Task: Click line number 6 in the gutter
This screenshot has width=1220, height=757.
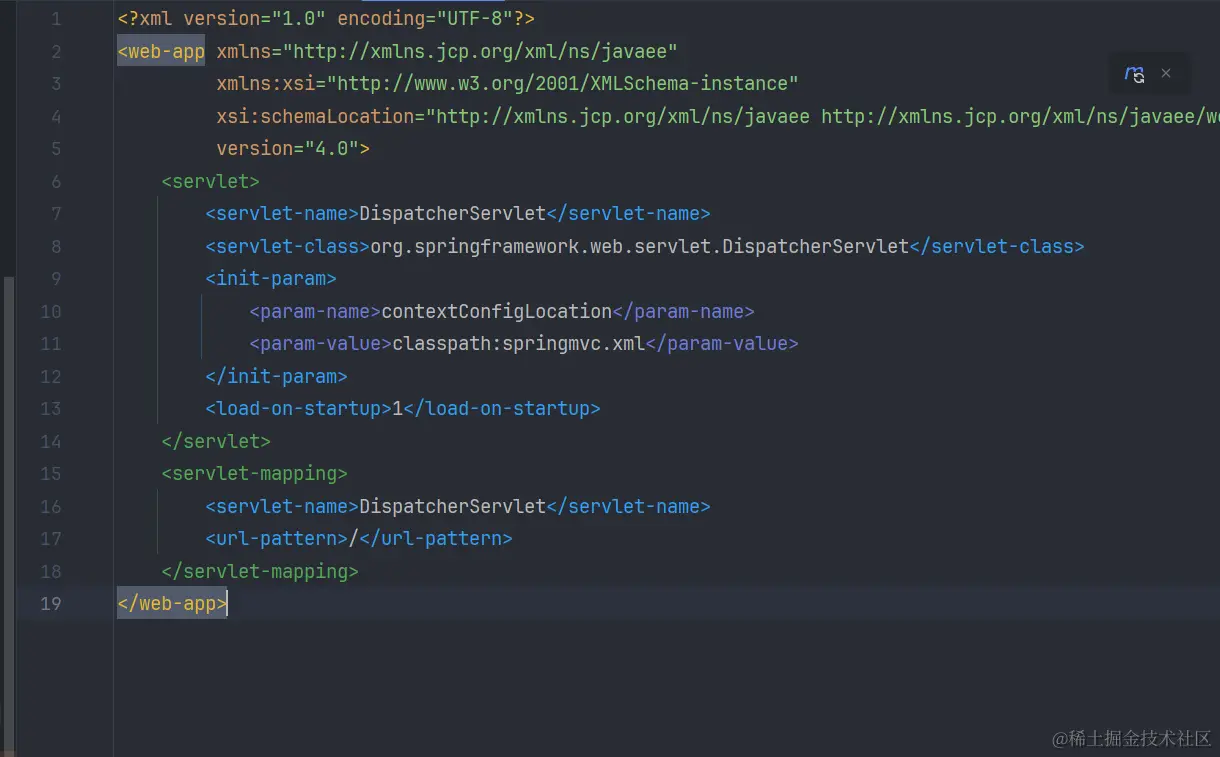Action: pos(55,181)
